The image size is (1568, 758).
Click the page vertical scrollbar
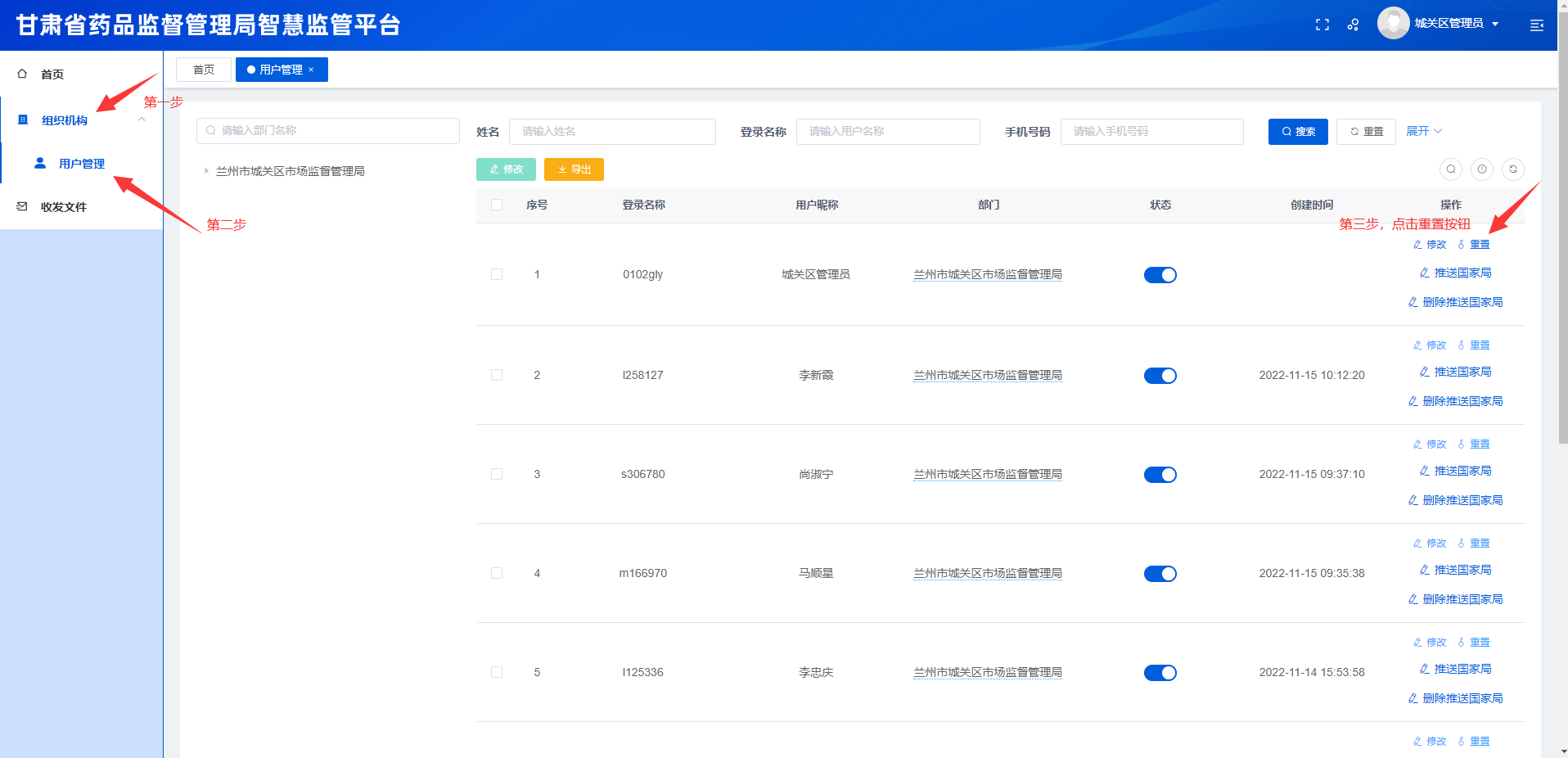click(1562, 229)
